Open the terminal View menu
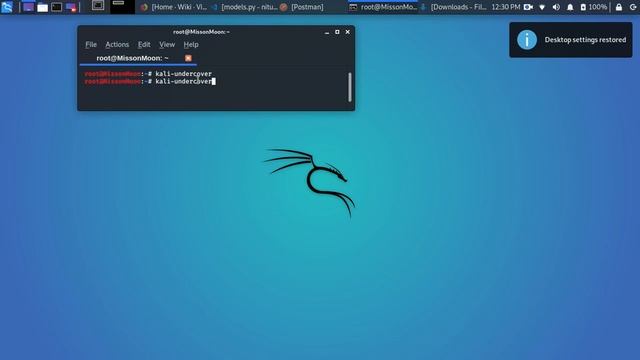640x360 pixels. [167, 44]
